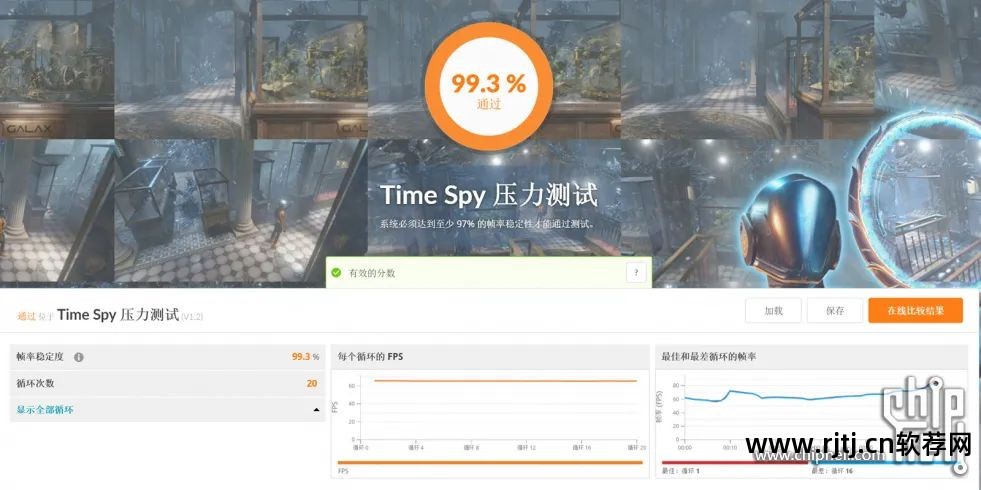981x490 pixels.
Task: Click the 保存 button
Action: (x=835, y=310)
